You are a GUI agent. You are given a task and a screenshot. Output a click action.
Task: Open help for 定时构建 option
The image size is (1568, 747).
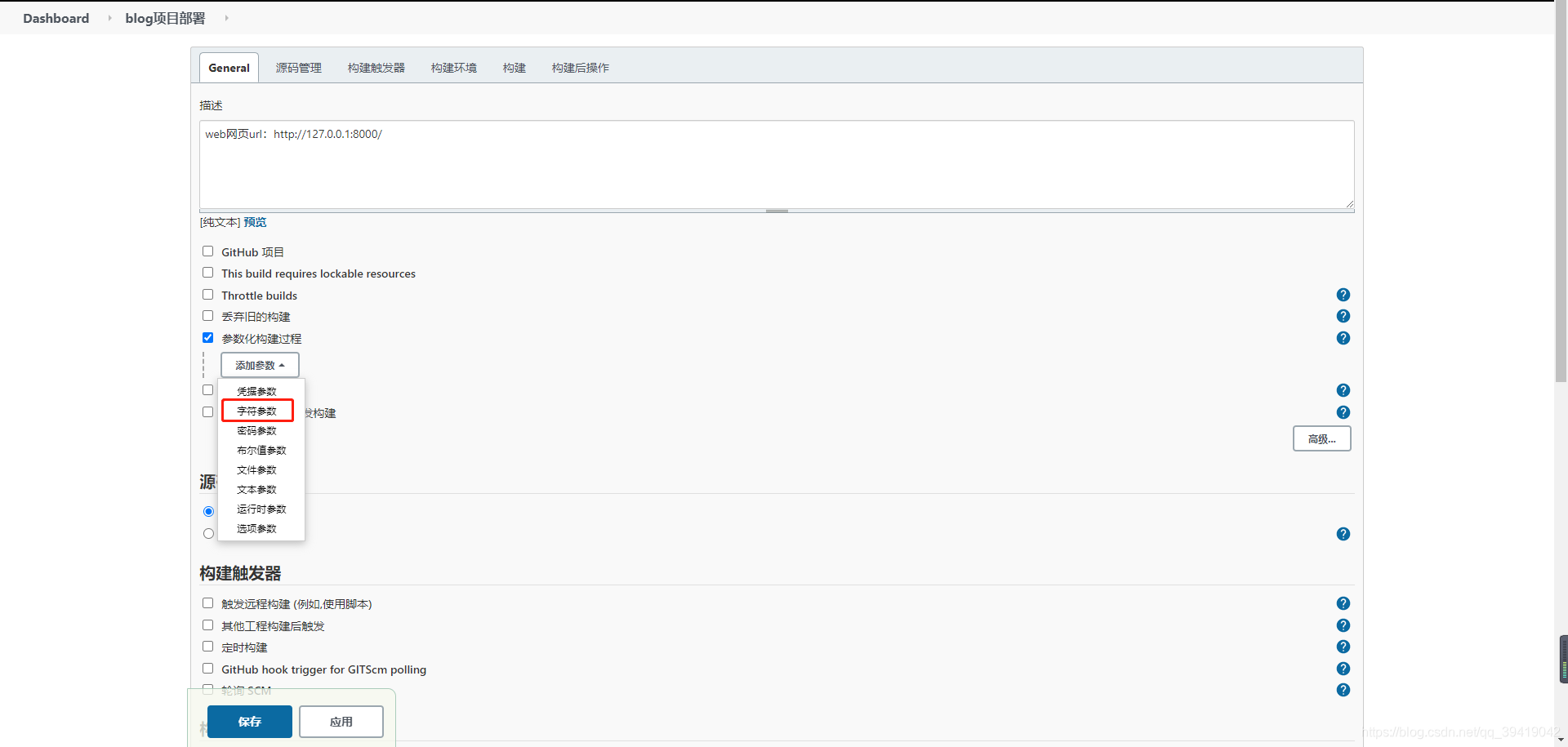coord(1343,647)
